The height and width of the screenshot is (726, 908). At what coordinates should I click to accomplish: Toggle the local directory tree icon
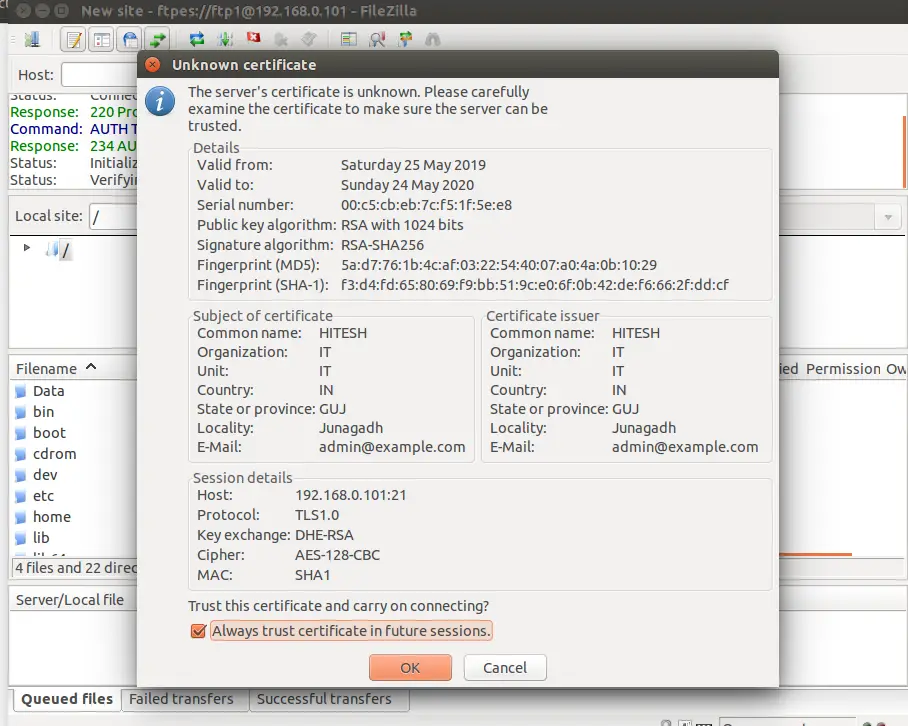102,39
